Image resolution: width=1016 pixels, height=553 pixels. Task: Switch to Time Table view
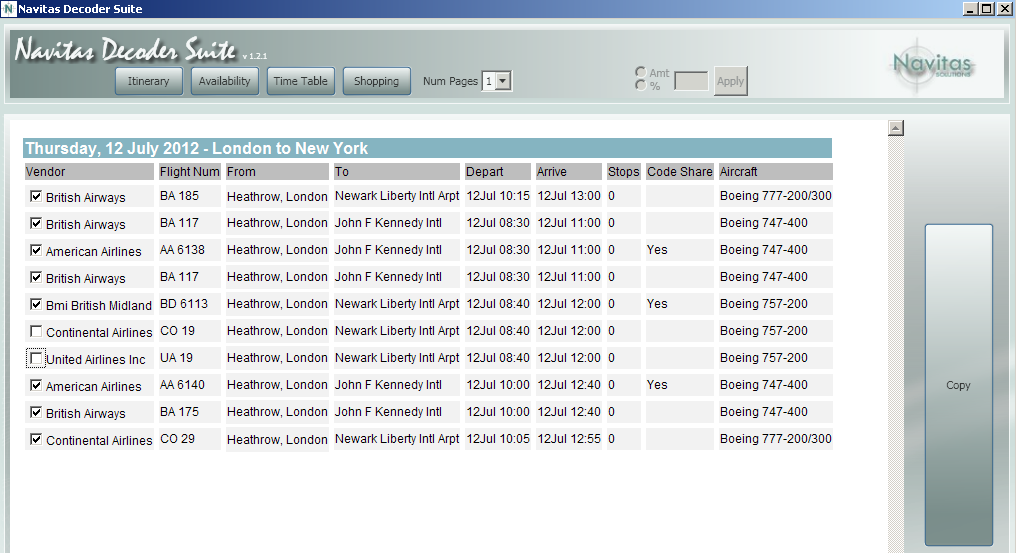[301, 81]
